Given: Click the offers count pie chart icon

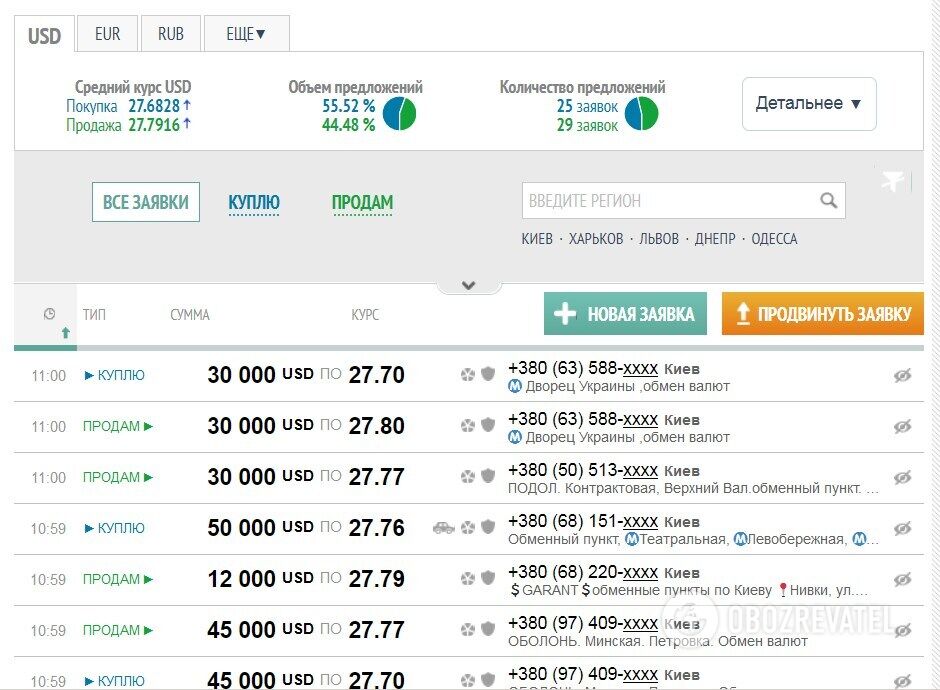Looking at the screenshot, I should click(641, 115).
